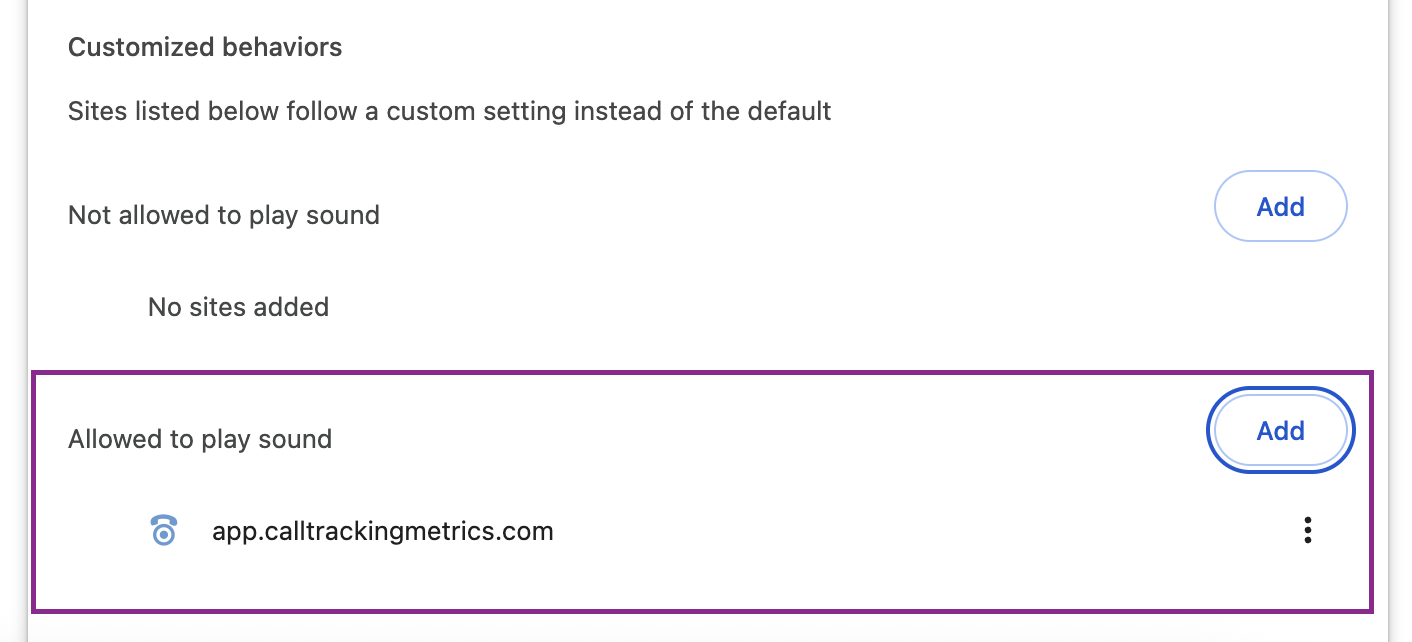The width and height of the screenshot is (1412, 642).
Task: Click the custom setting explanation sentence
Action: pos(449,110)
